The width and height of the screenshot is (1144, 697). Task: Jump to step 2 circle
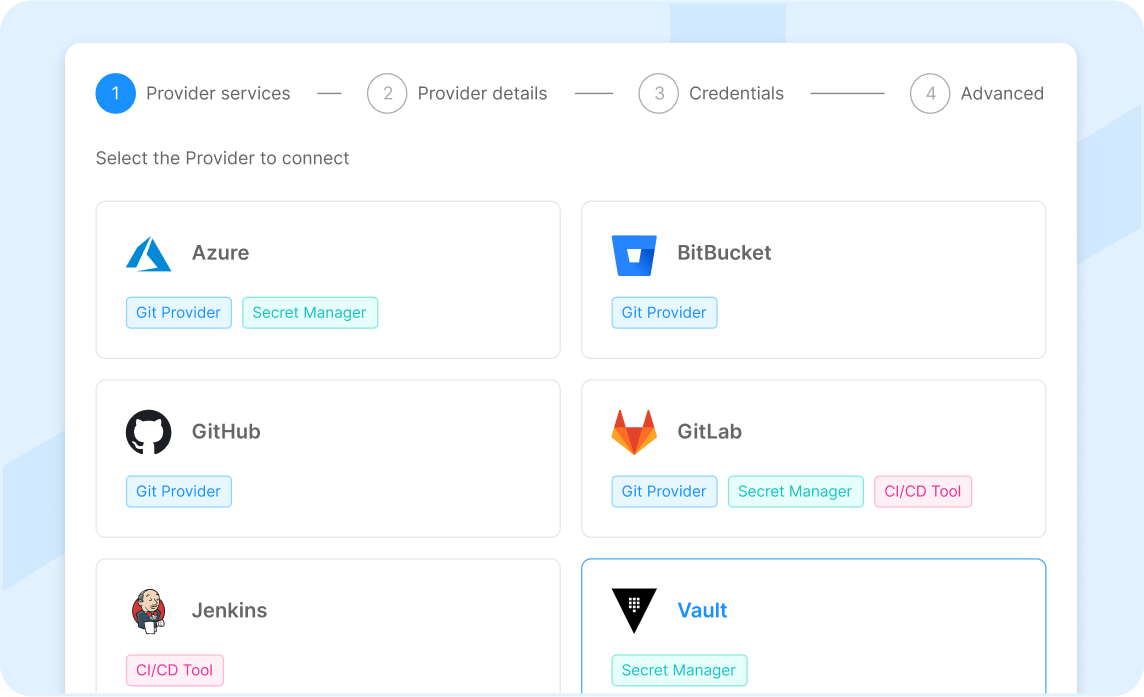click(387, 93)
